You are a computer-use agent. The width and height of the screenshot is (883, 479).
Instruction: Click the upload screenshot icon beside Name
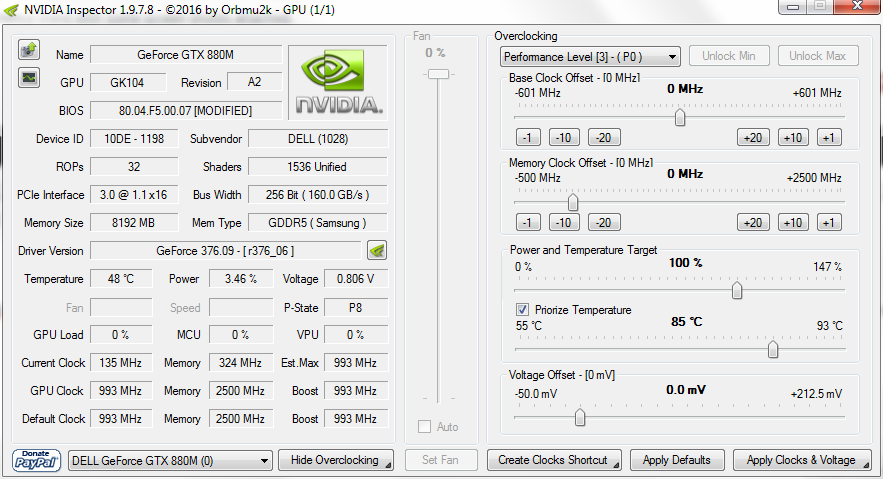tap(28, 49)
